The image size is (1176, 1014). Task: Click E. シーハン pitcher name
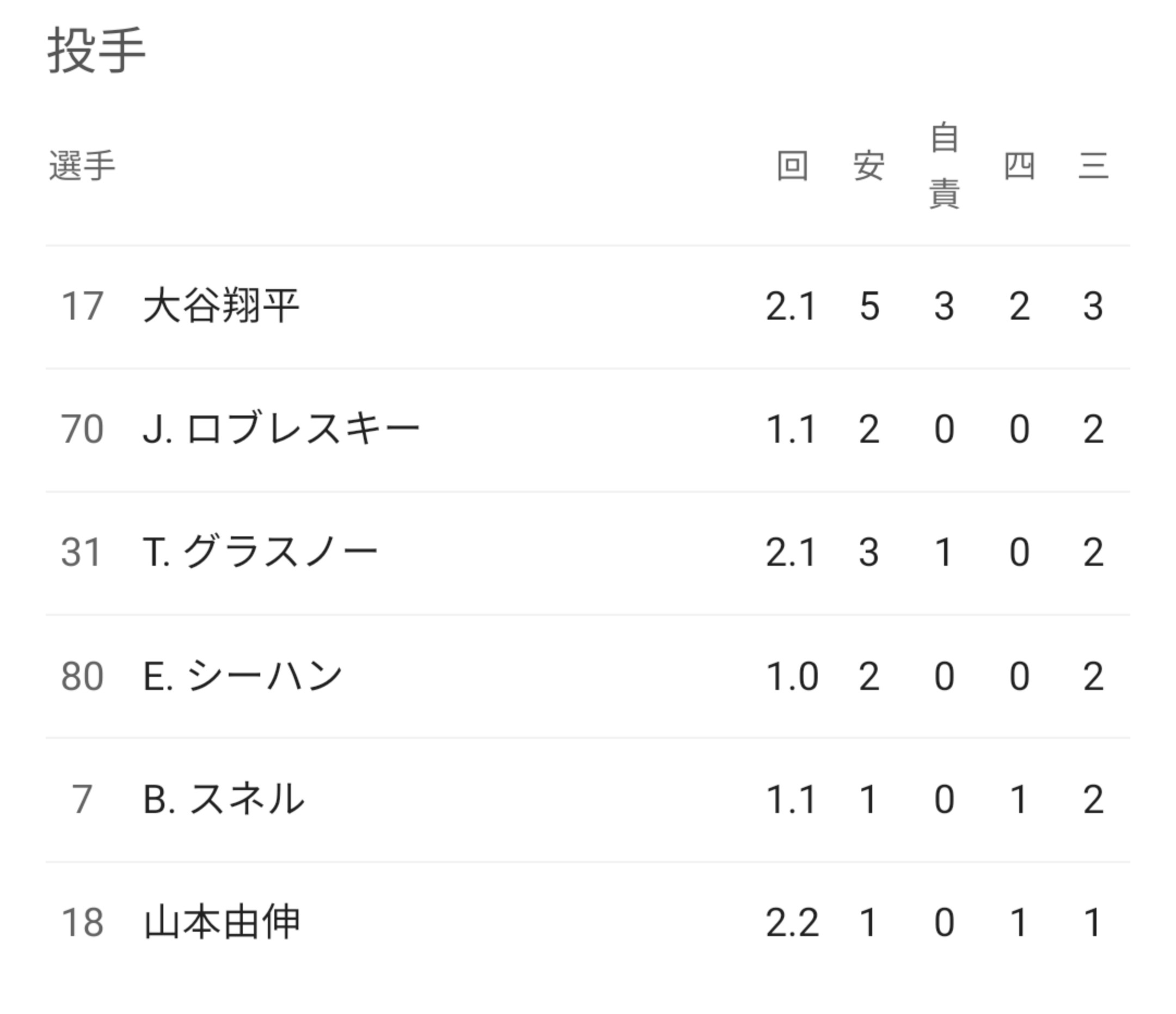point(242,676)
